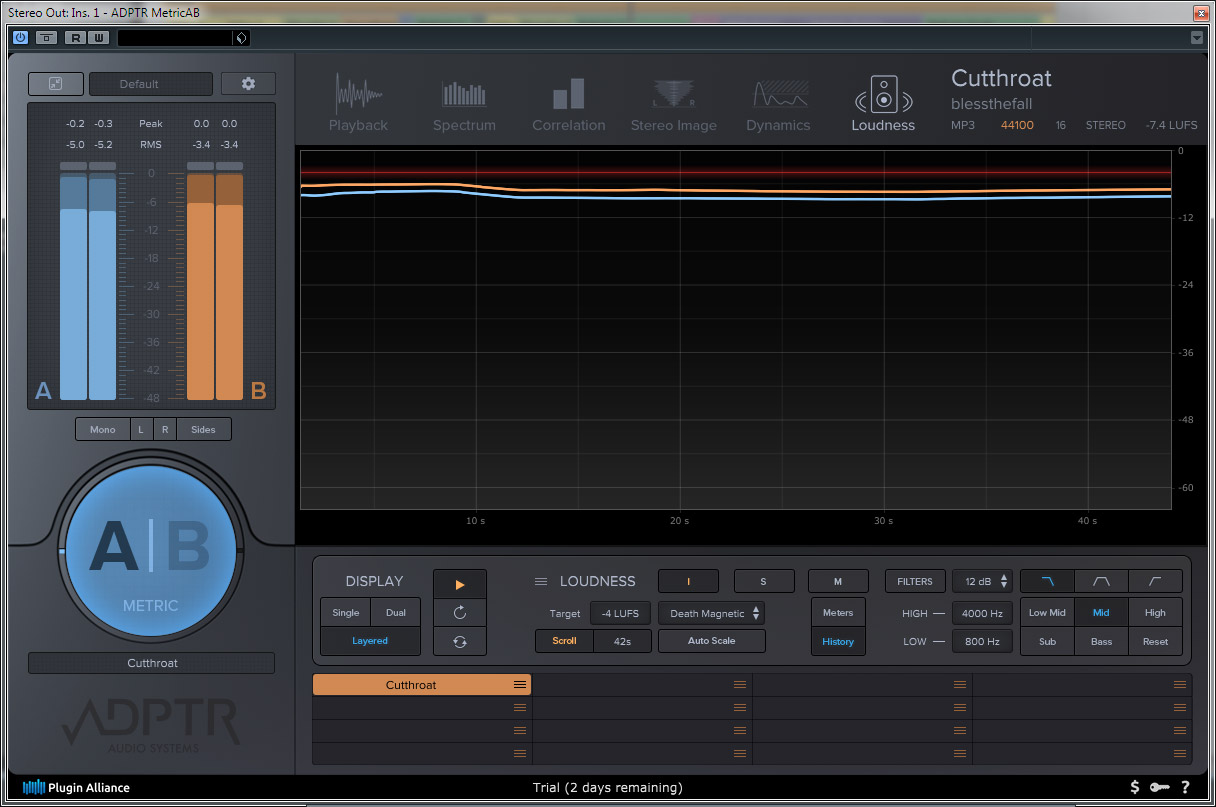Image resolution: width=1216 pixels, height=807 pixels.
Task: Click the 42s history length field
Action: [x=623, y=641]
